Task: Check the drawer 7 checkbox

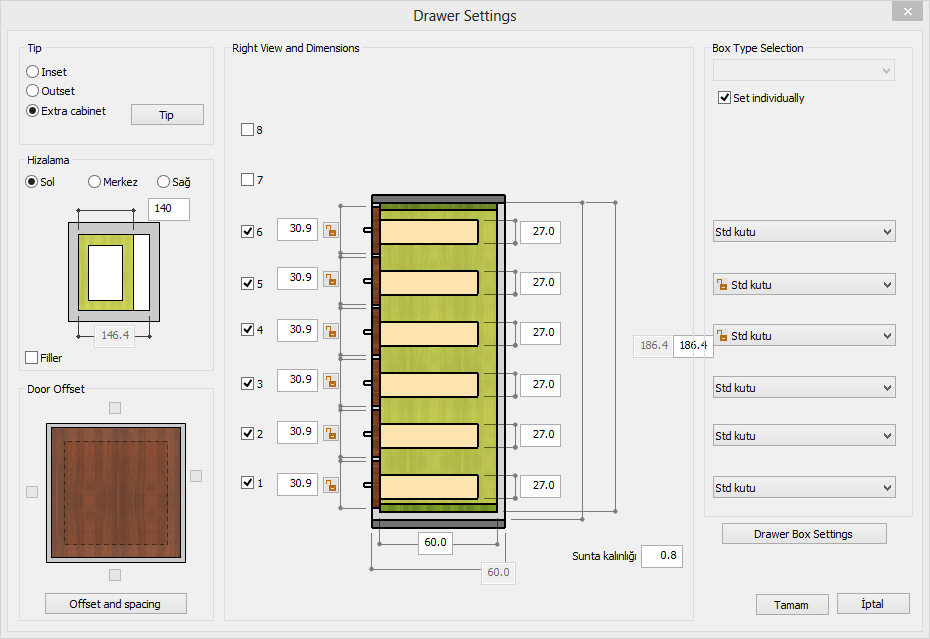Action: click(247, 180)
